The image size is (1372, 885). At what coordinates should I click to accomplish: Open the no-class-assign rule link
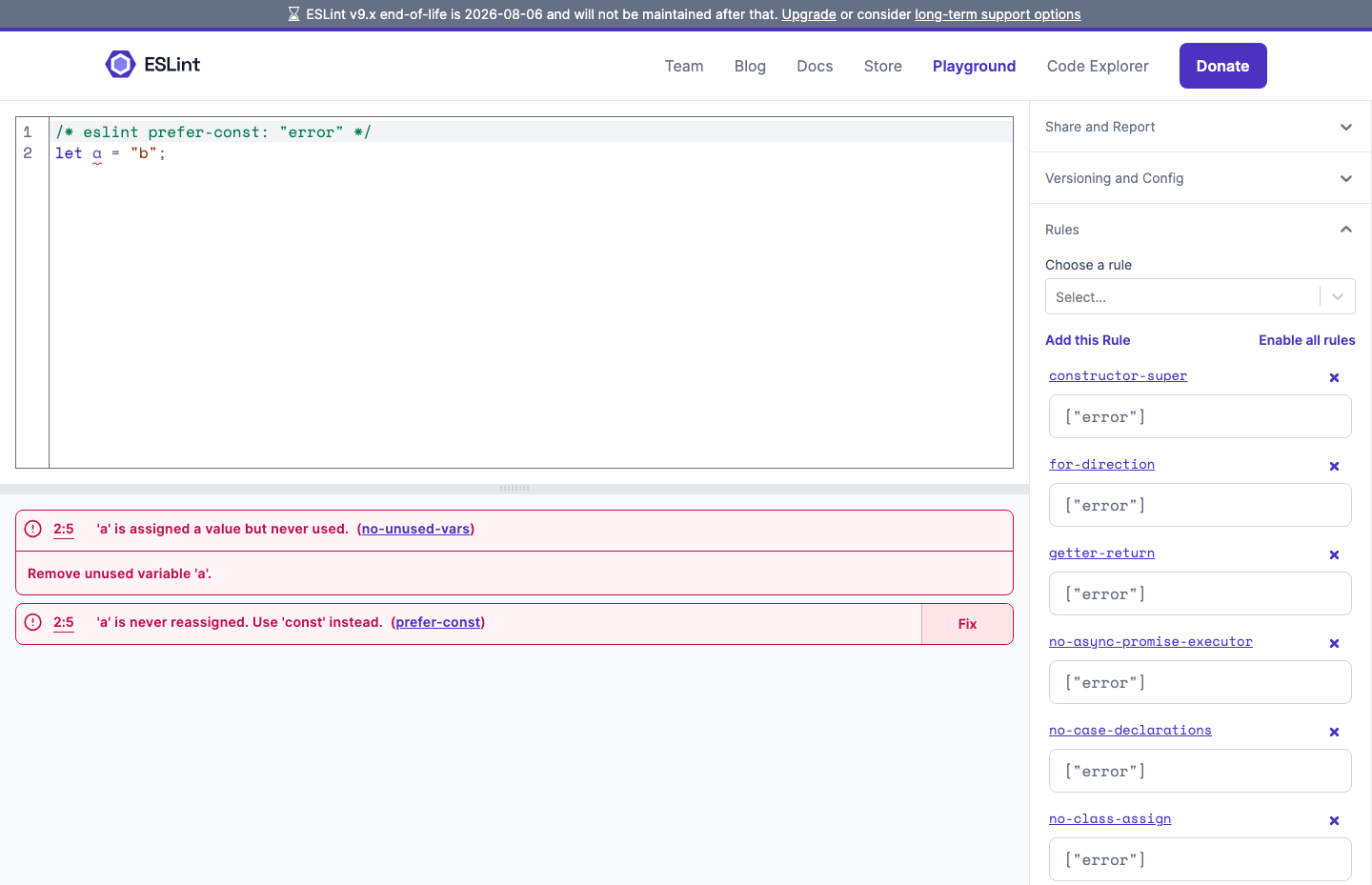click(x=1110, y=818)
